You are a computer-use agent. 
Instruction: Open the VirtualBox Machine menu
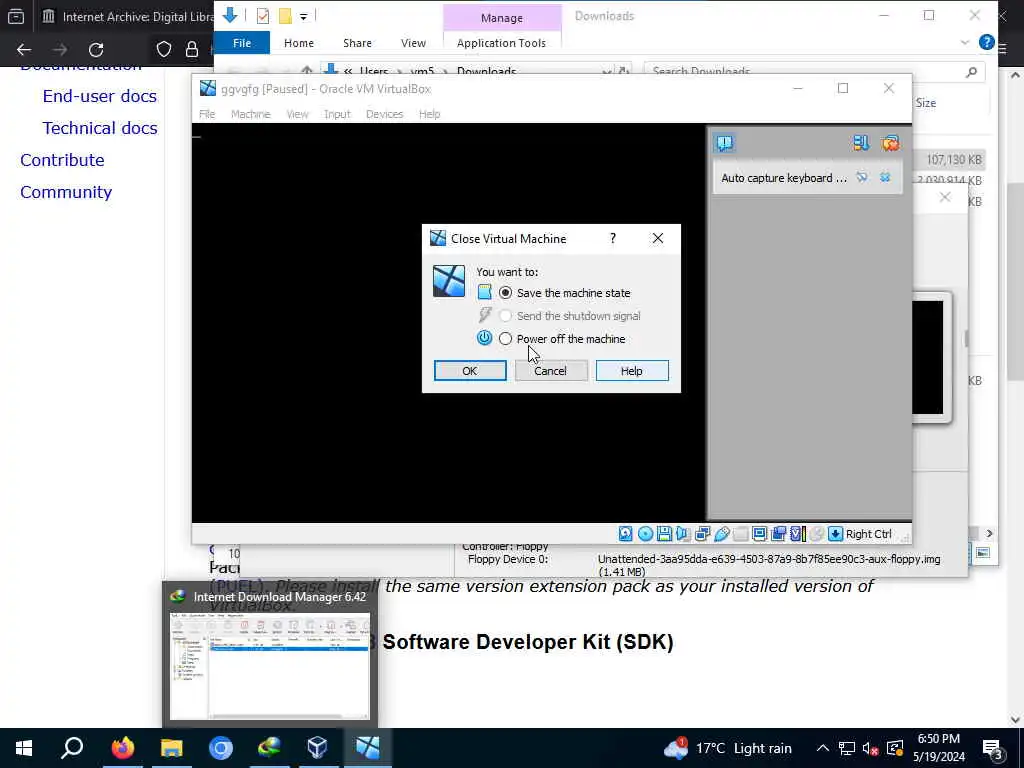tap(250, 114)
